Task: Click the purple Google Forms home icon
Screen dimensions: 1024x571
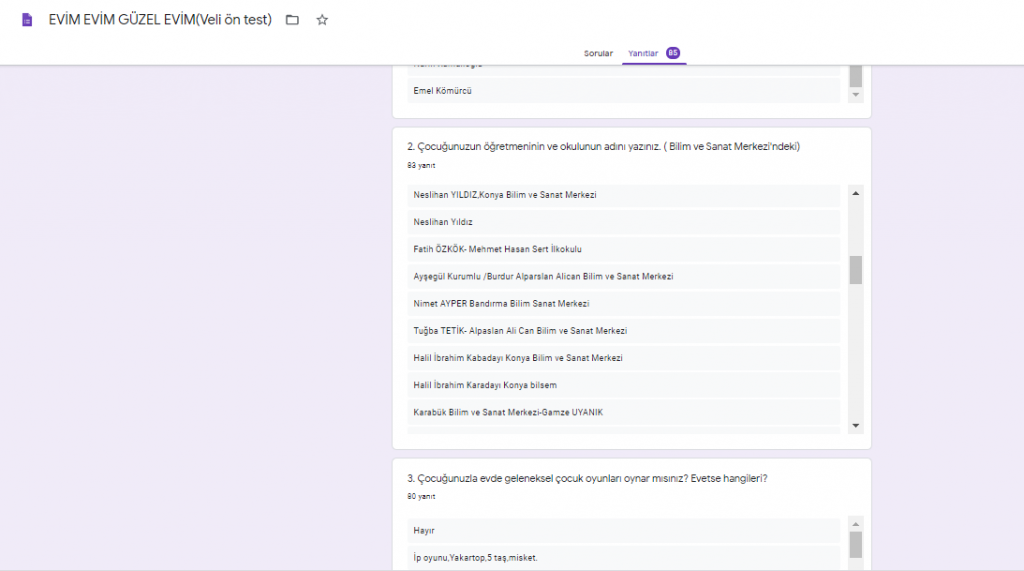Action: [27, 20]
